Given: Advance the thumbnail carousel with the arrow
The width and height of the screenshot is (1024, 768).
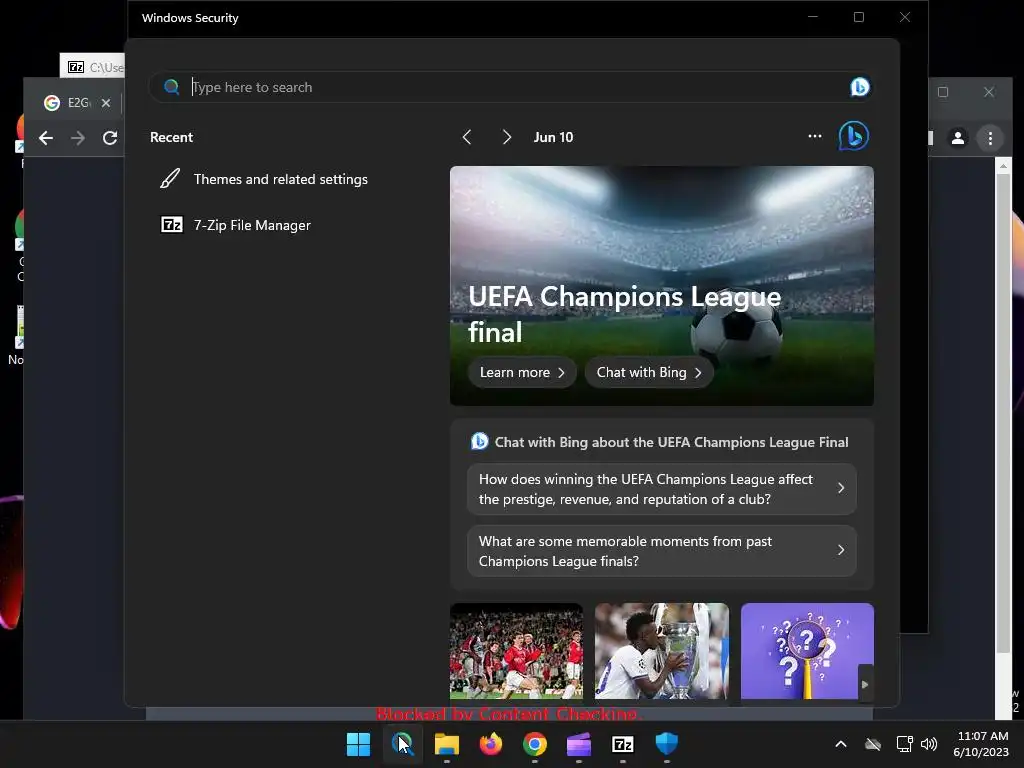Looking at the screenshot, I should (x=865, y=684).
